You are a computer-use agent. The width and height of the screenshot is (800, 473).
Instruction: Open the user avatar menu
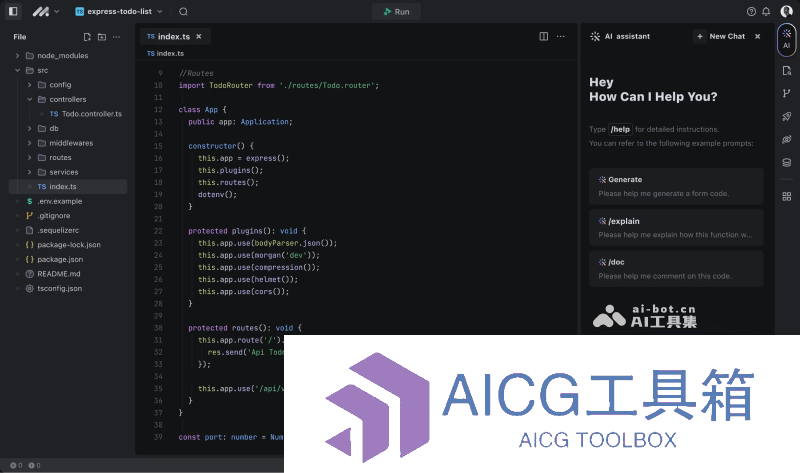pyautogui.click(x=786, y=11)
